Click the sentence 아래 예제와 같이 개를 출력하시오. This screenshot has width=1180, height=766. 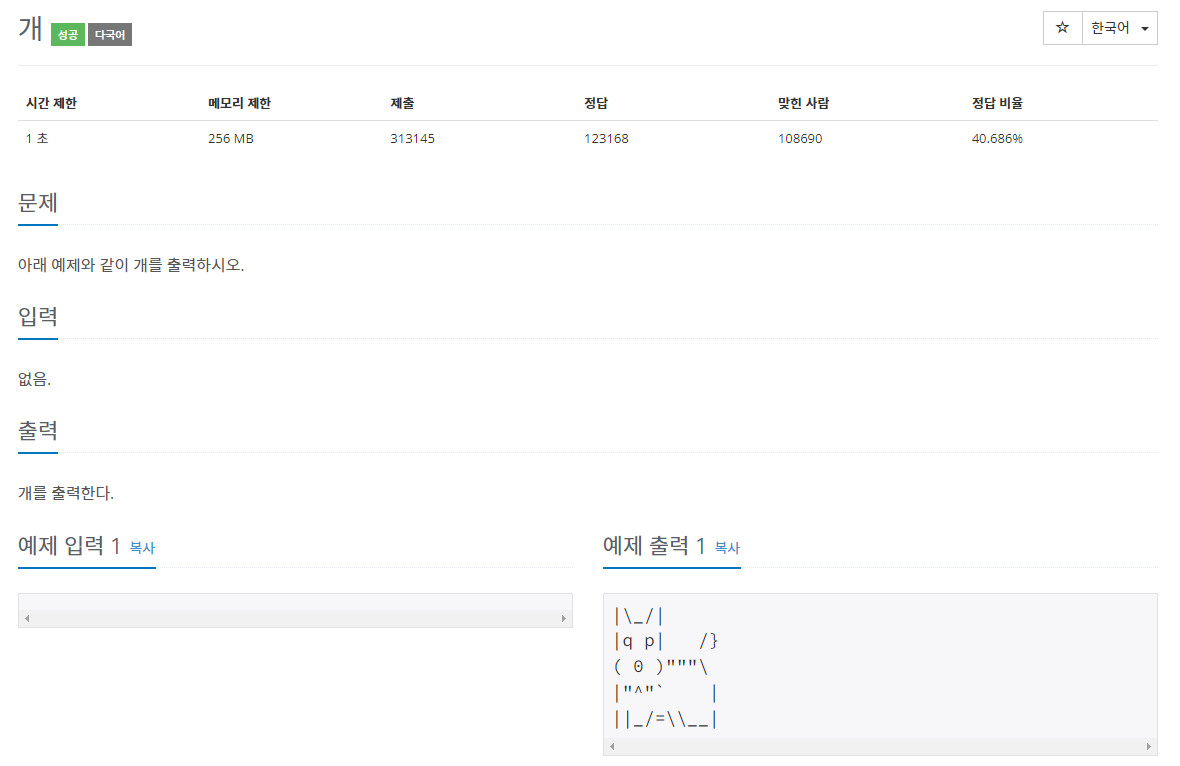click(x=131, y=265)
